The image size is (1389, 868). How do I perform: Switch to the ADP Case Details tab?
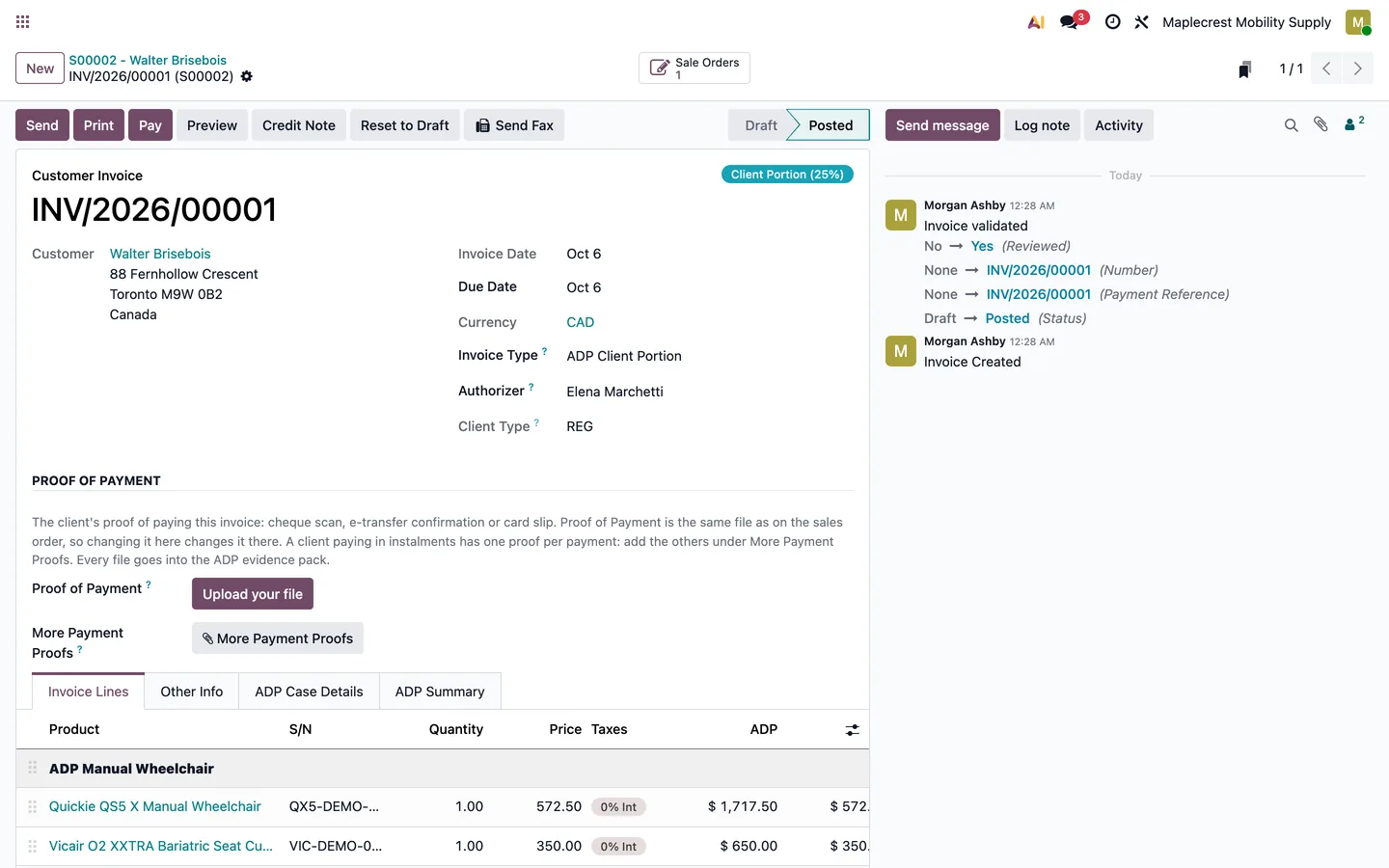point(309,692)
